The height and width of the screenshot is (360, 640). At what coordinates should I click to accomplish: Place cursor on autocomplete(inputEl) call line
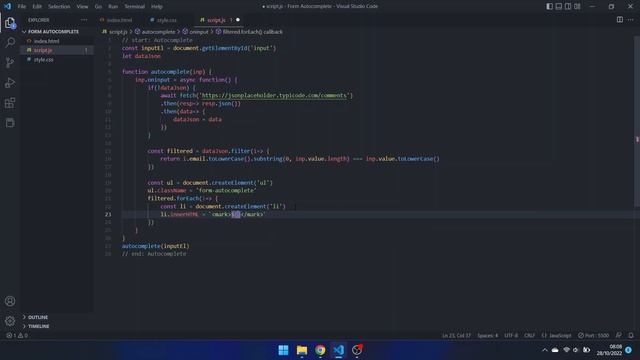click(x=156, y=246)
